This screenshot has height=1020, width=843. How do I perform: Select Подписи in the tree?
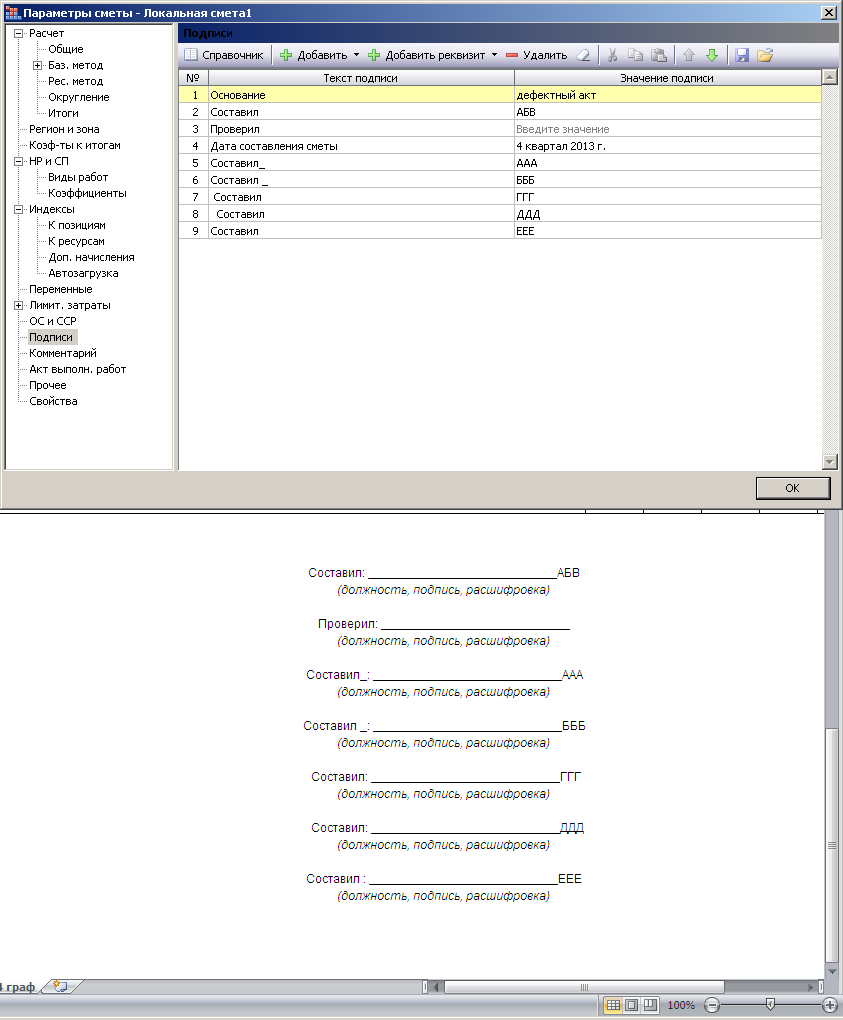coord(51,337)
